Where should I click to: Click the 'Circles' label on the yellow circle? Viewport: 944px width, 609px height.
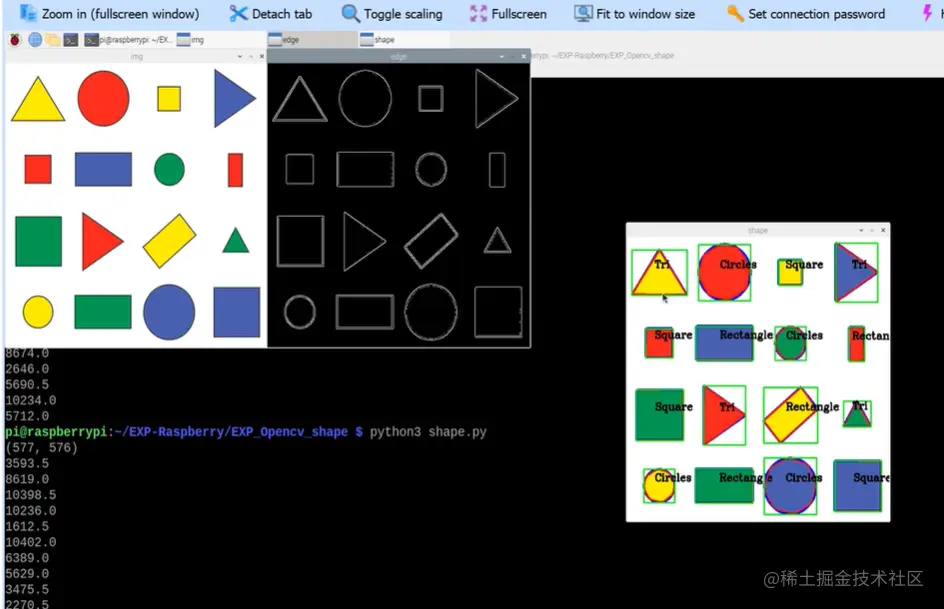pyautogui.click(x=672, y=477)
